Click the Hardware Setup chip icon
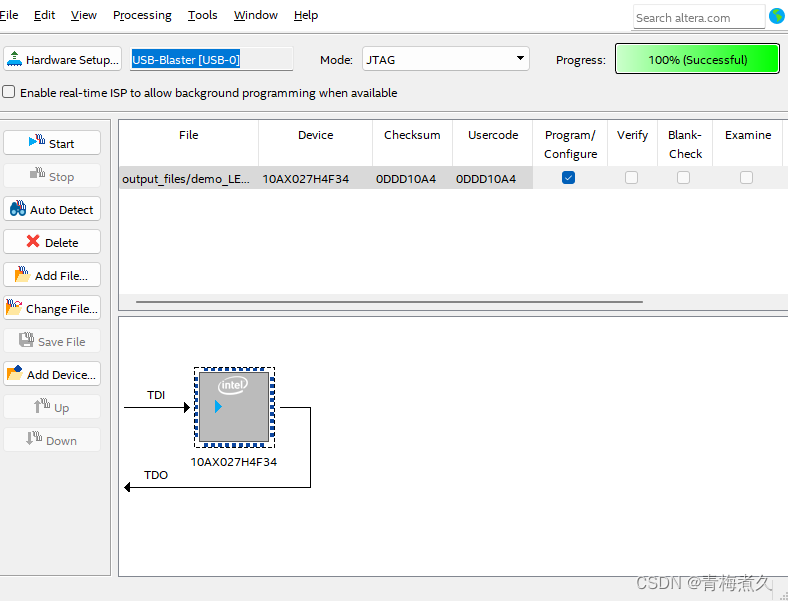 (x=15, y=59)
